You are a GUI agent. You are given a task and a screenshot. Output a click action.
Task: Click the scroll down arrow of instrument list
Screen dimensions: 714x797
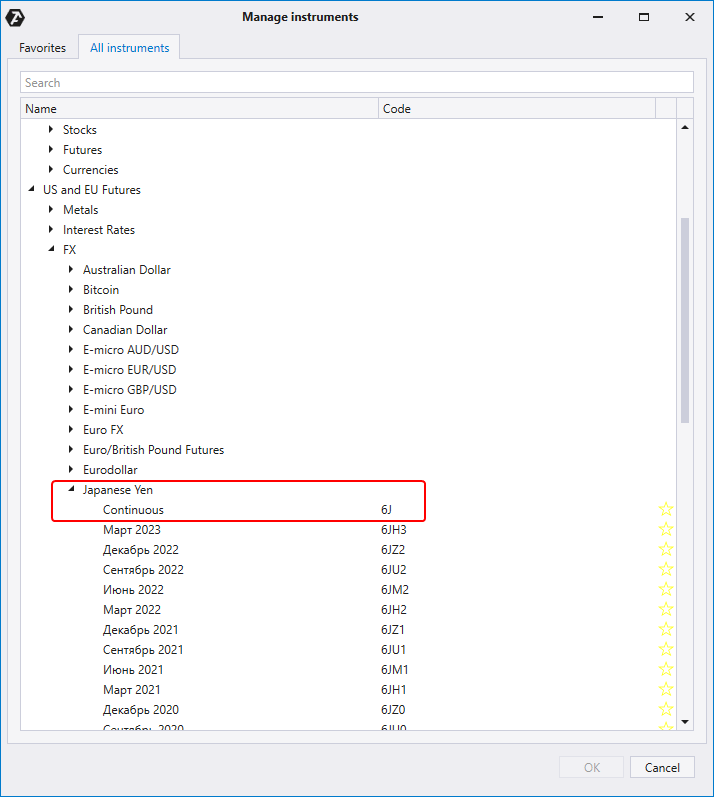pos(685,721)
